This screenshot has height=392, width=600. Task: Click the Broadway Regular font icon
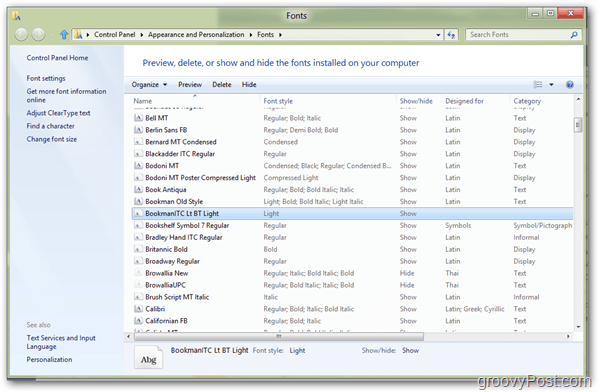coord(139,261)
